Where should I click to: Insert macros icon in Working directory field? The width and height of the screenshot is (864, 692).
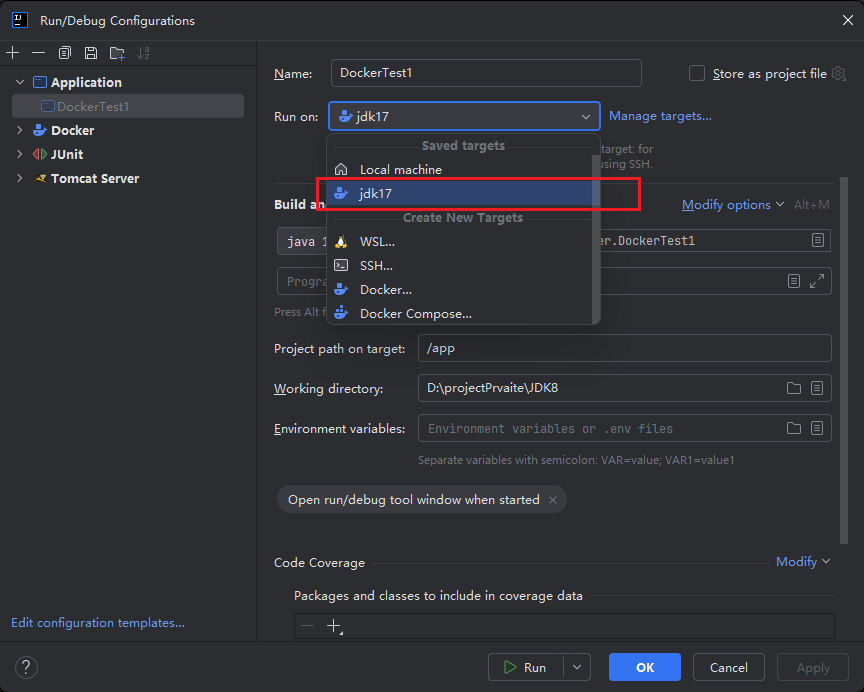click(x=817, y=388)
